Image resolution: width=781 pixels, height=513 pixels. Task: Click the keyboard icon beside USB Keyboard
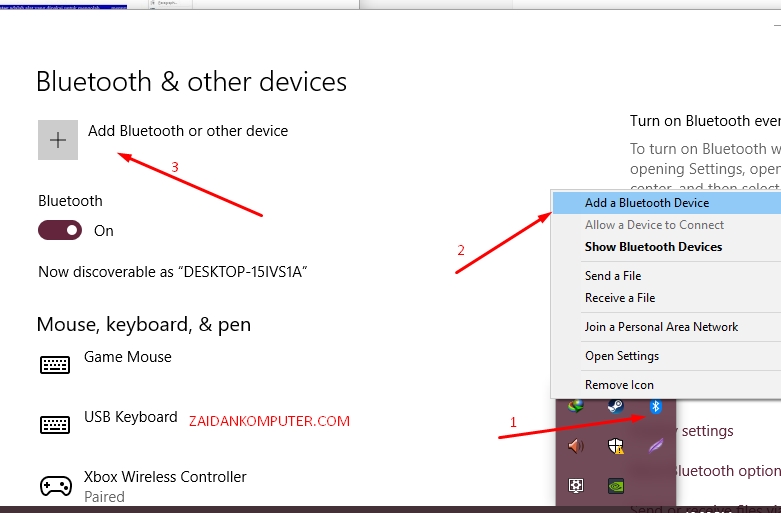click(55, 425)
